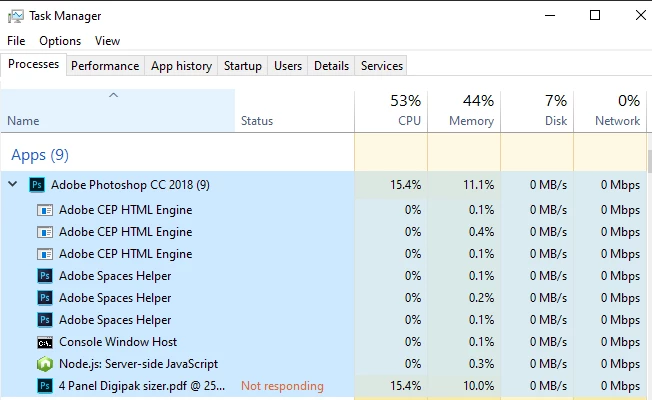The width and height of the screenshot is (652, 400).
Task: Click the sort arrow above Name column
Action: [x=114, y=95]
